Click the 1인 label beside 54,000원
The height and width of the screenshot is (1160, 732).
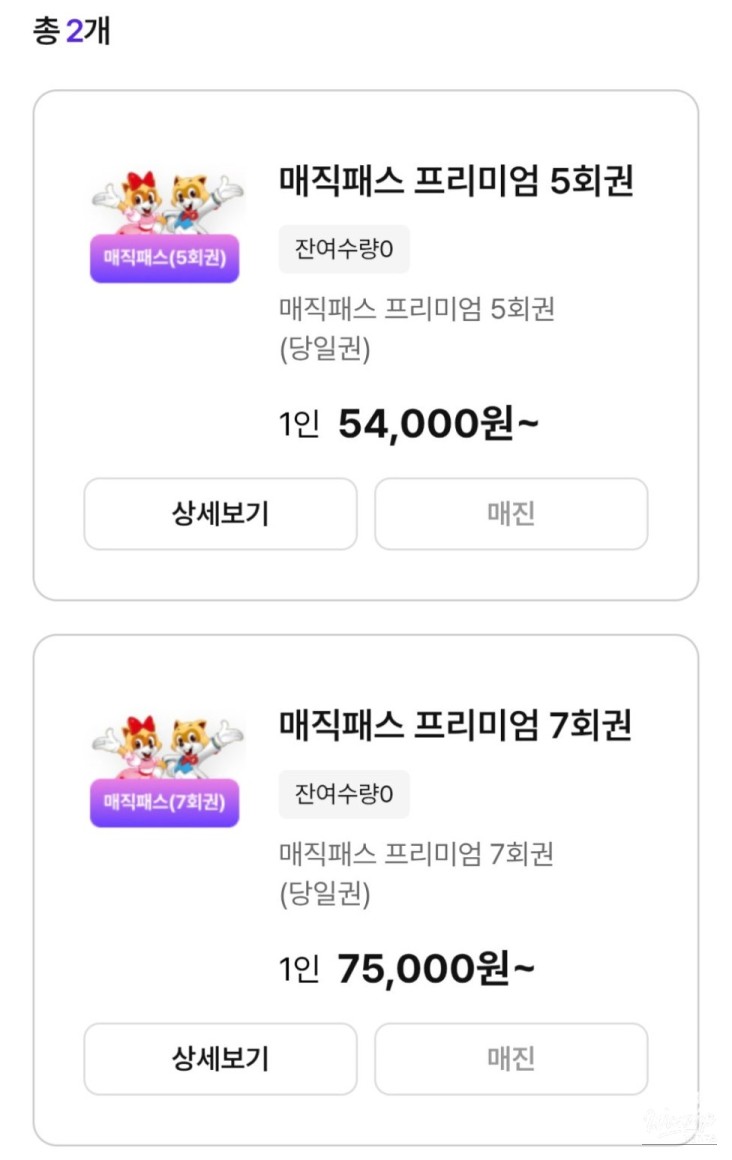(x=299, y=426)
